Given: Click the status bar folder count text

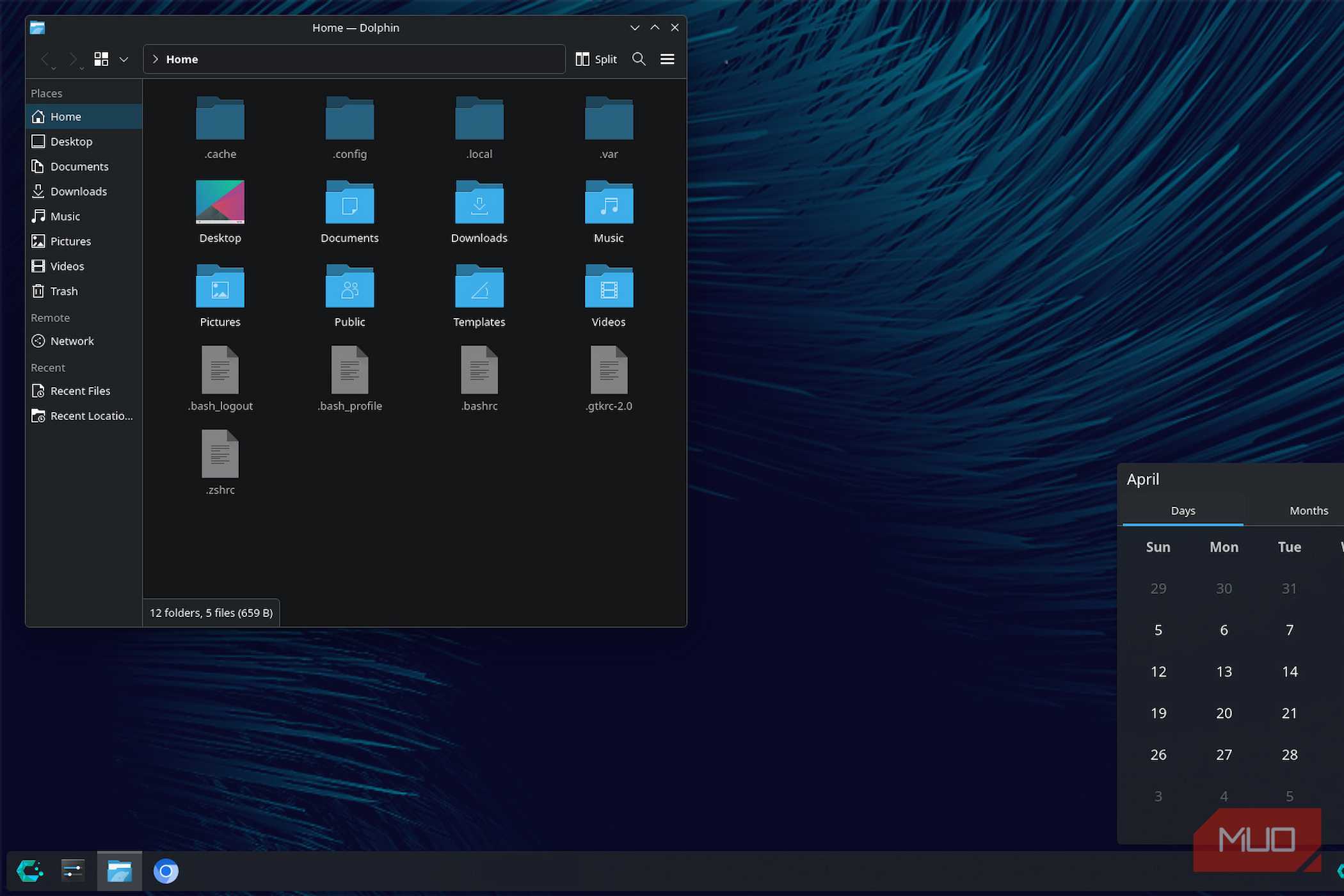Looking at the screenshot, I should point(211,612).
